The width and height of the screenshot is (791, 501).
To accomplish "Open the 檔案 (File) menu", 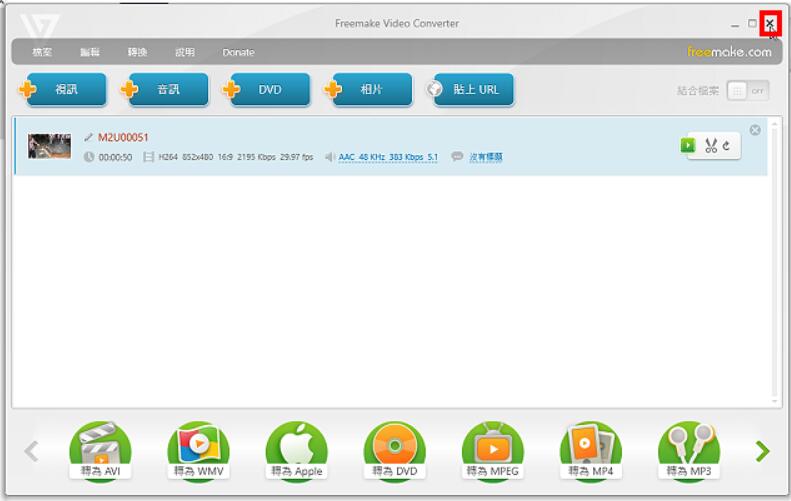I will [x=42, y=52].
